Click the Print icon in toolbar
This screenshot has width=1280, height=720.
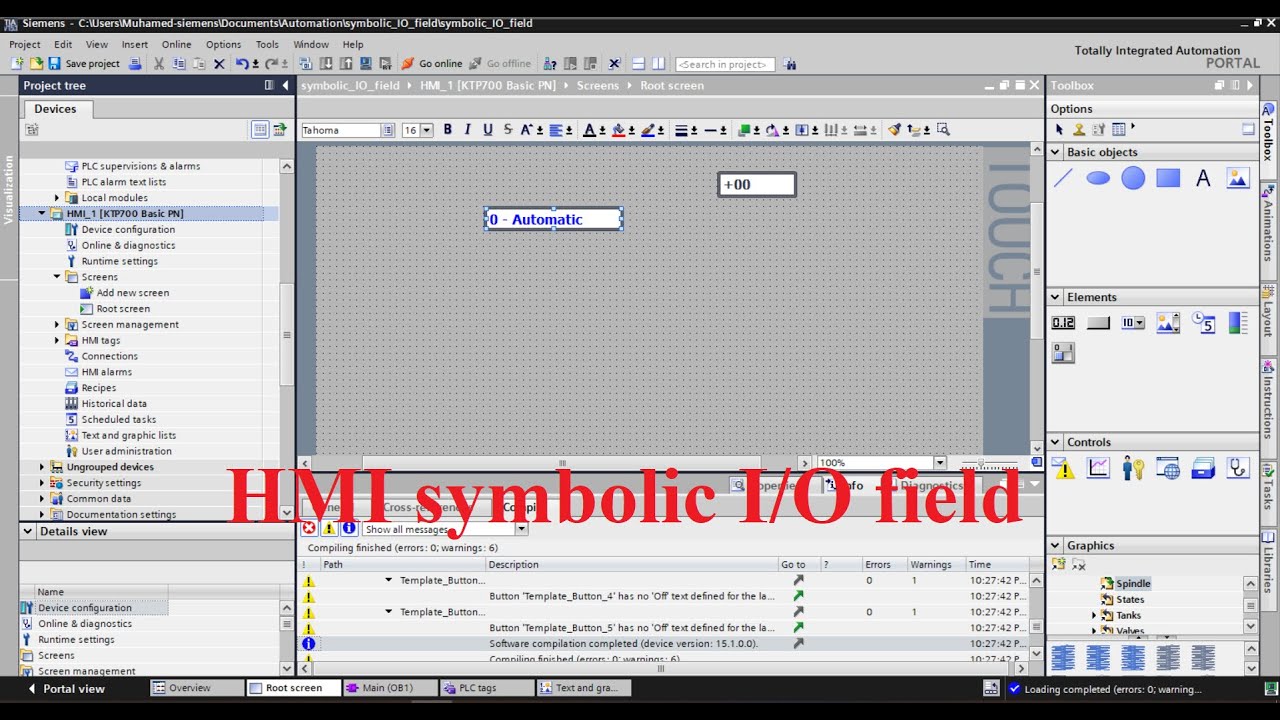pos(135,63)
